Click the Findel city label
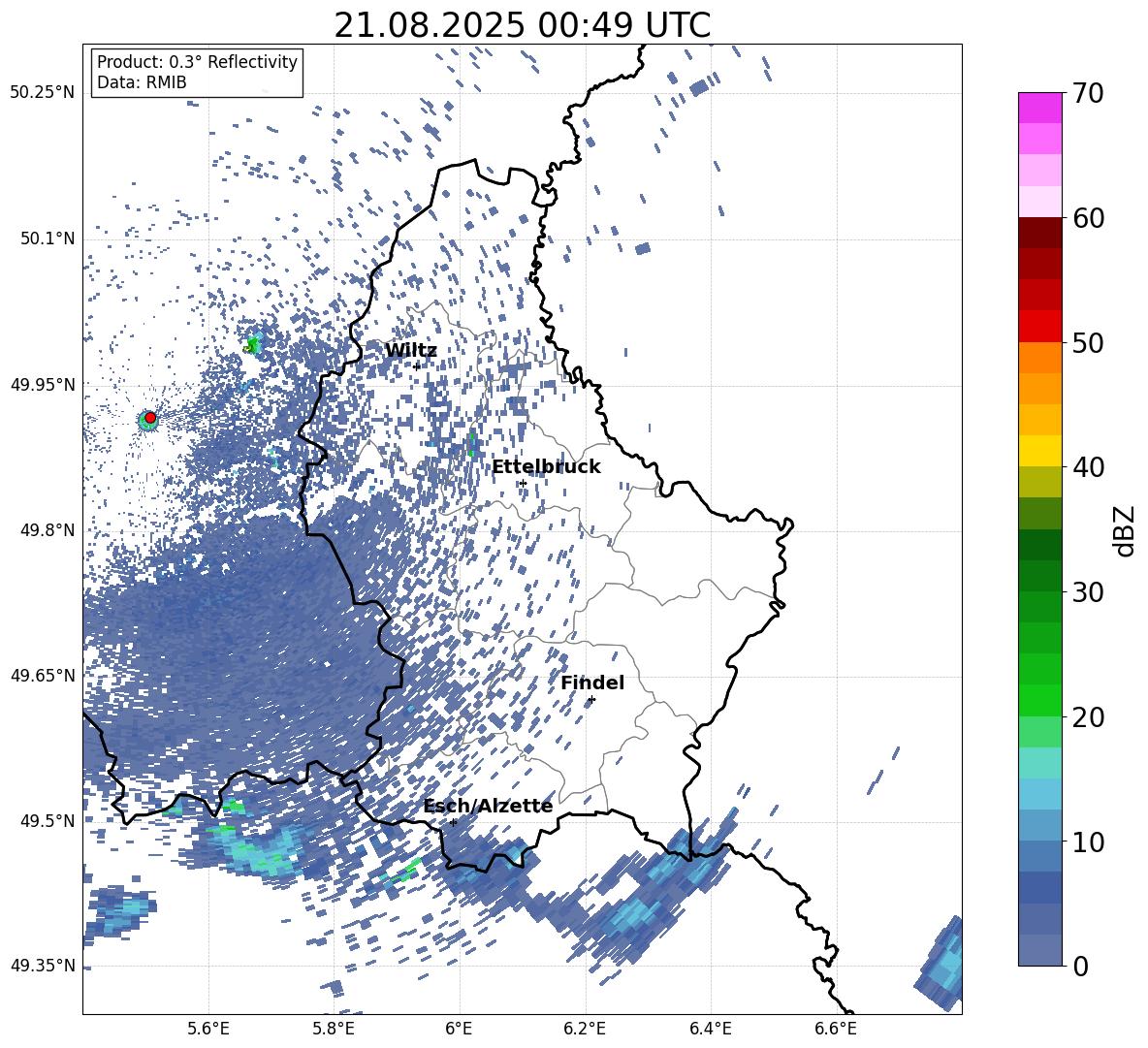The image size is (1148, 1048). [592, 683]
